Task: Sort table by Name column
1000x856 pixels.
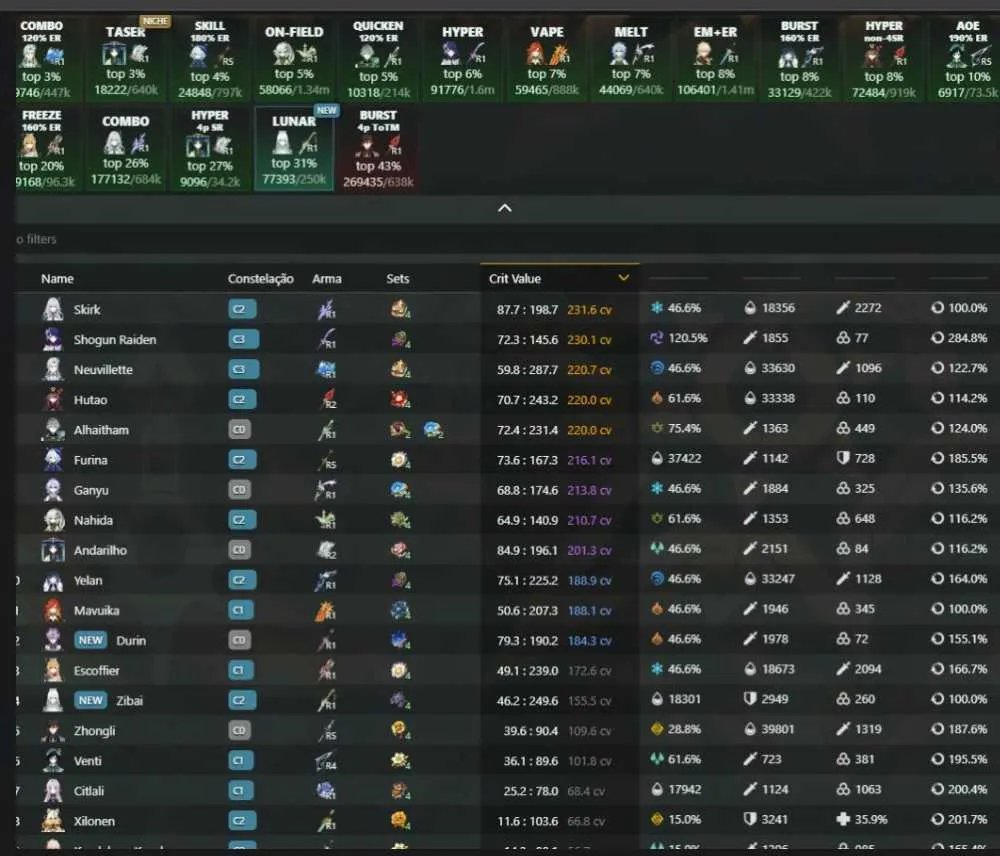Action: tap(57, 279)
